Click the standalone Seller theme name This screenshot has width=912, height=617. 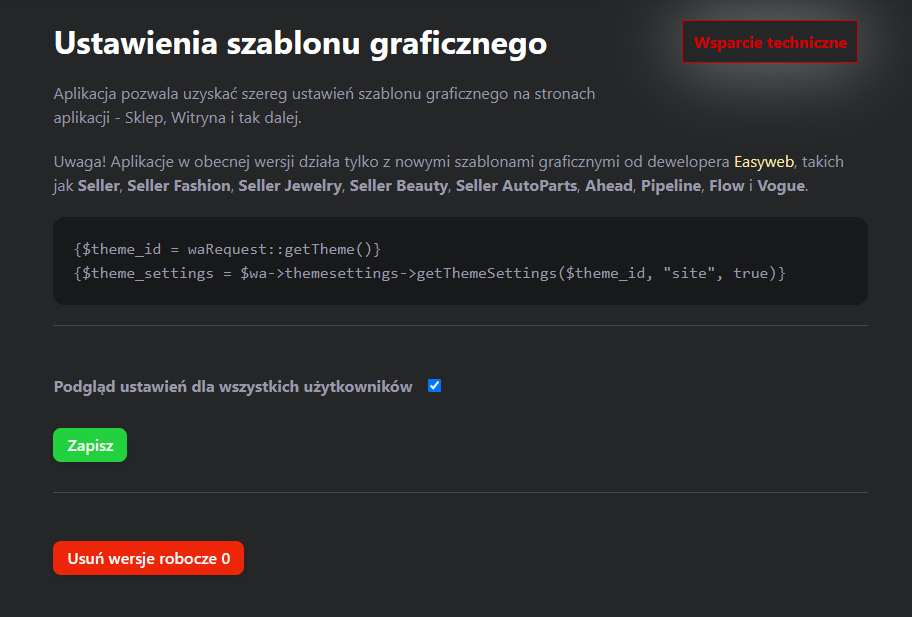pyautogui.click(x=100, y=186)
